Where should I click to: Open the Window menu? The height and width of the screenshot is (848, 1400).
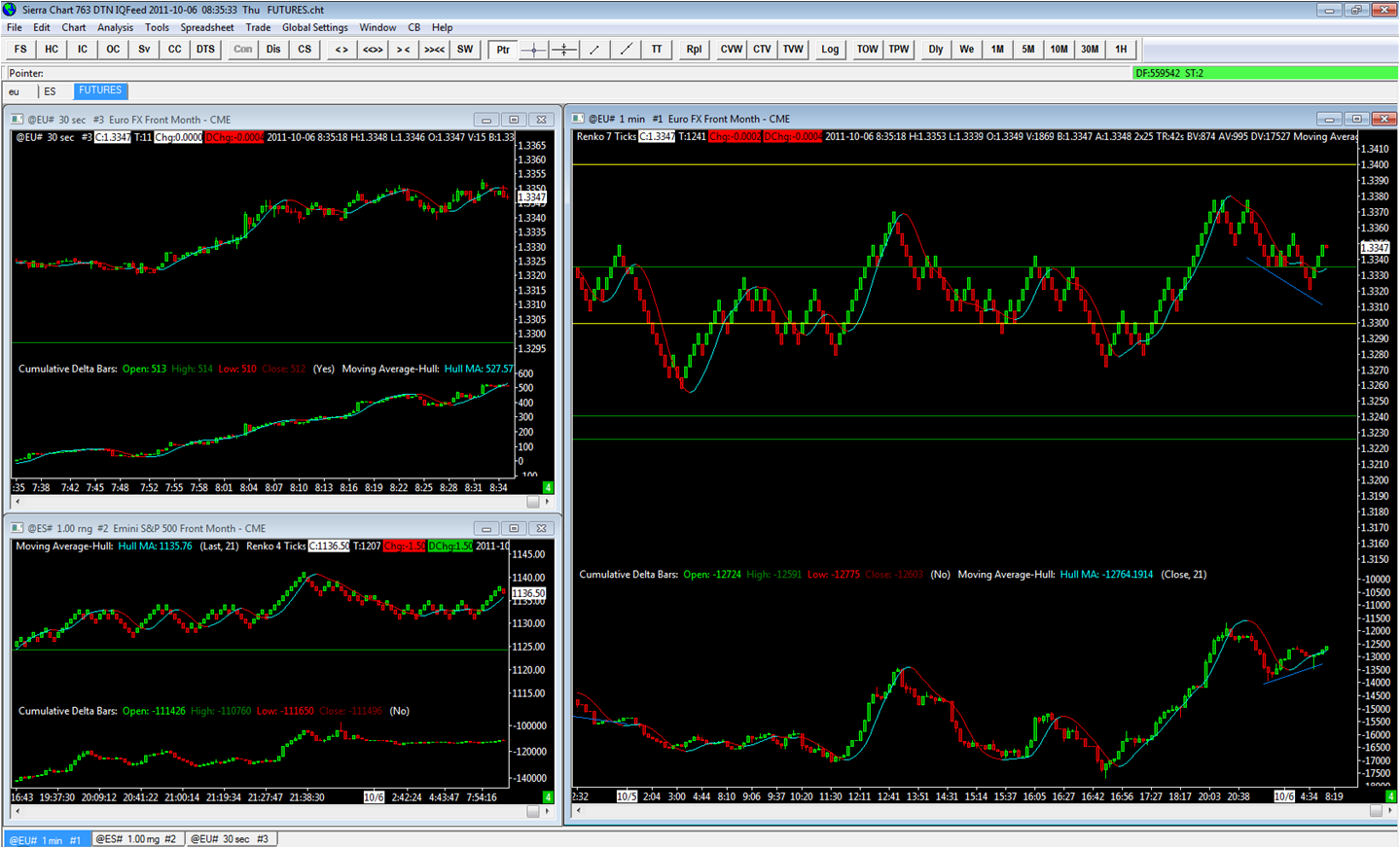point(377,27)
